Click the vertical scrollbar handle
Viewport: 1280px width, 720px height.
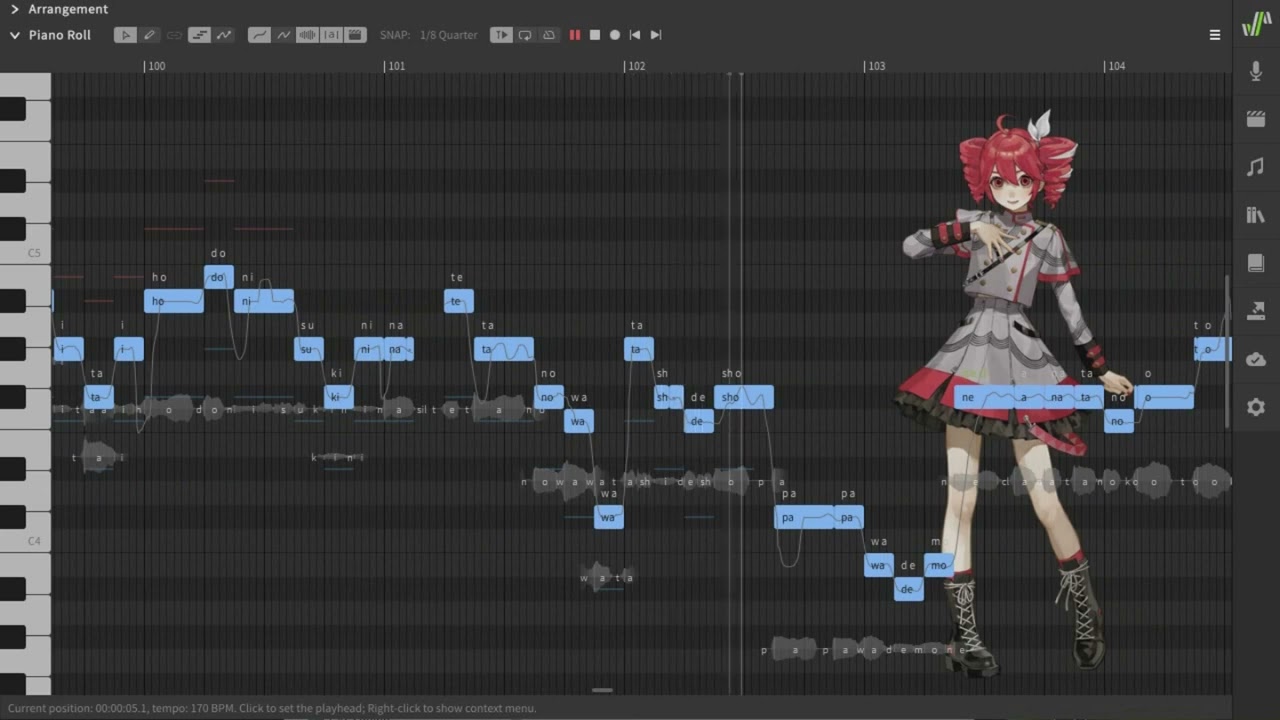click(1228, 352)
